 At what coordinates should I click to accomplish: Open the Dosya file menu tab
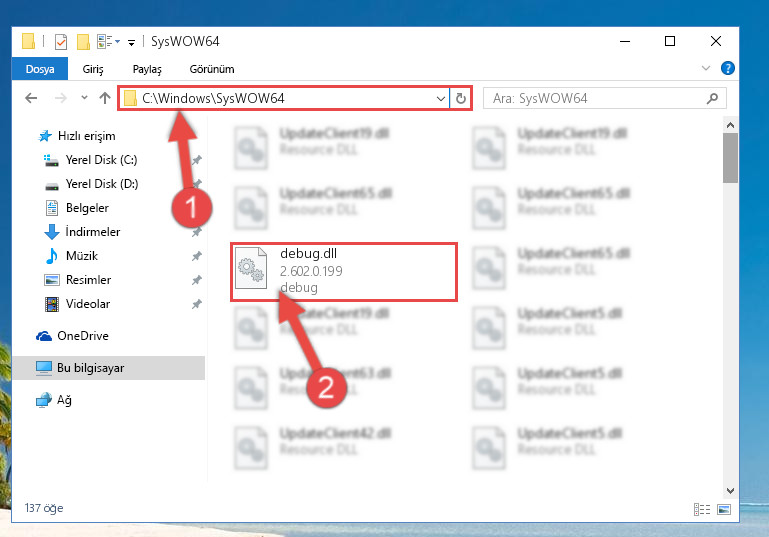40,69
